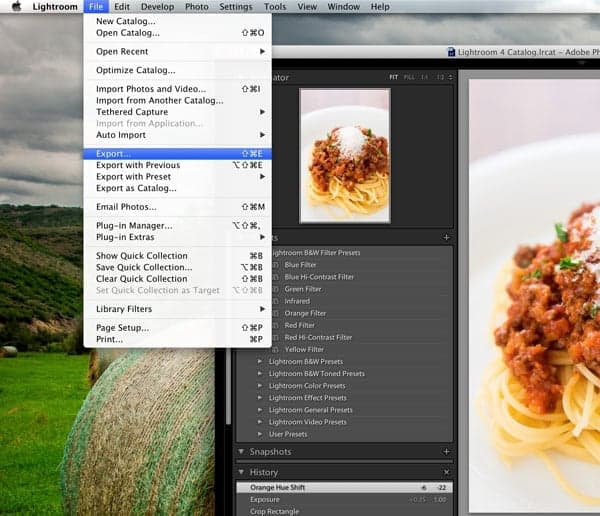Open the View menu

coord(307,7)
